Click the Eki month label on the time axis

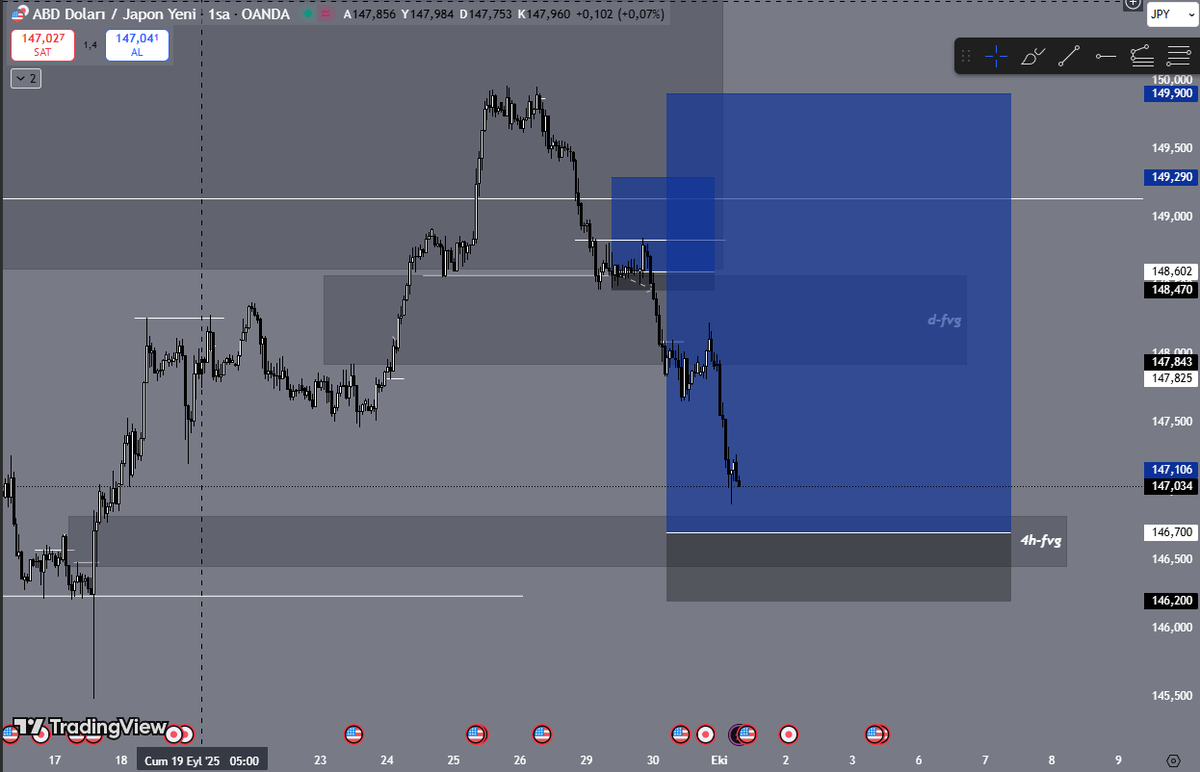point(718,760)
